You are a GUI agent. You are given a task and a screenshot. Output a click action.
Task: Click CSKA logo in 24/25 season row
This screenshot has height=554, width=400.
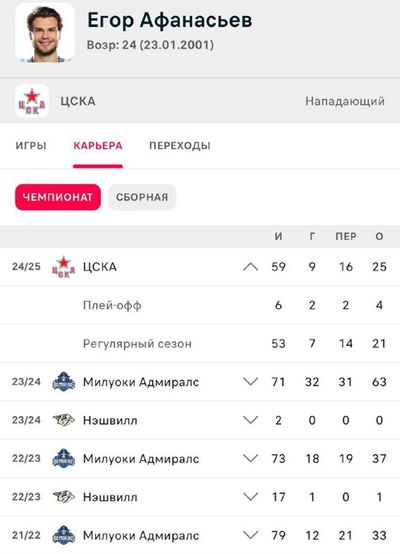64,267
